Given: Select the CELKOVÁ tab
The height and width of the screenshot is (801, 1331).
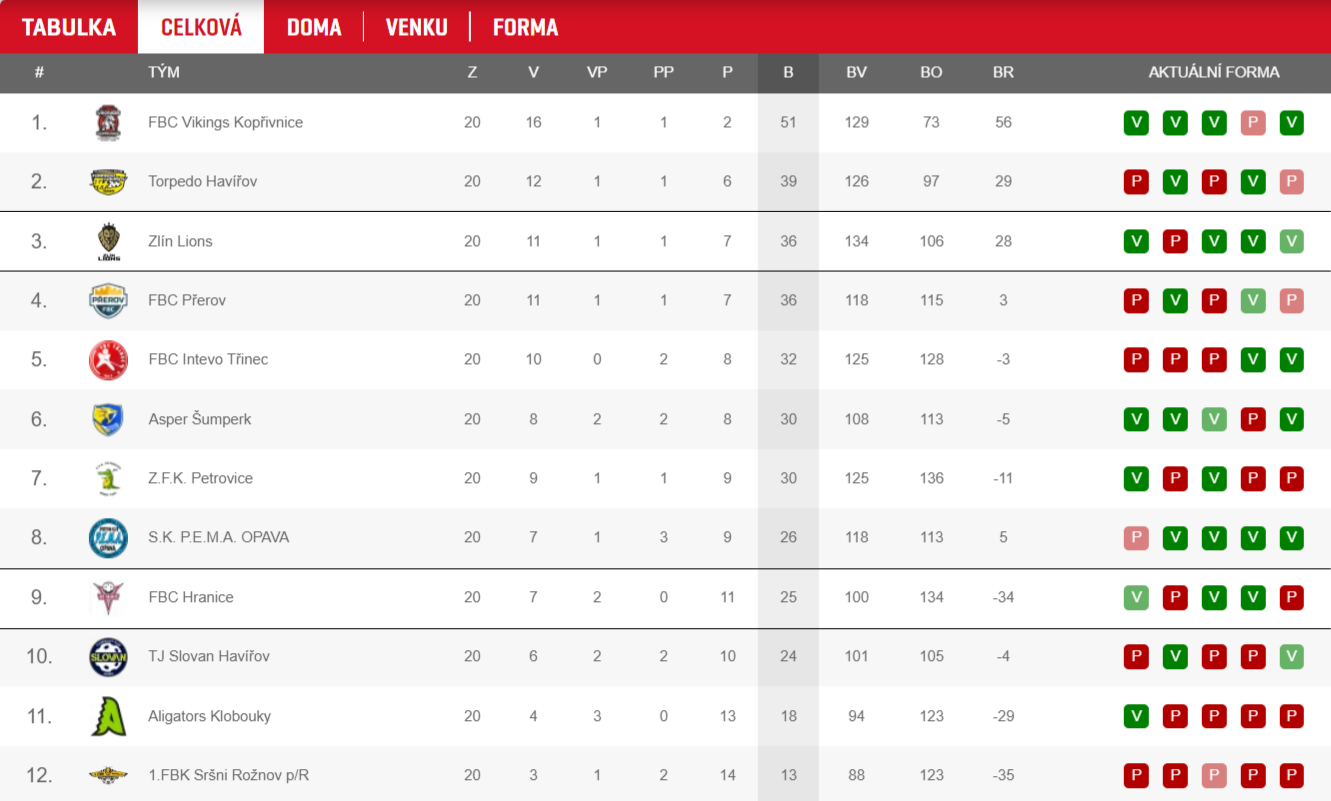Looking at the screenshot, I should pos(201,27).
